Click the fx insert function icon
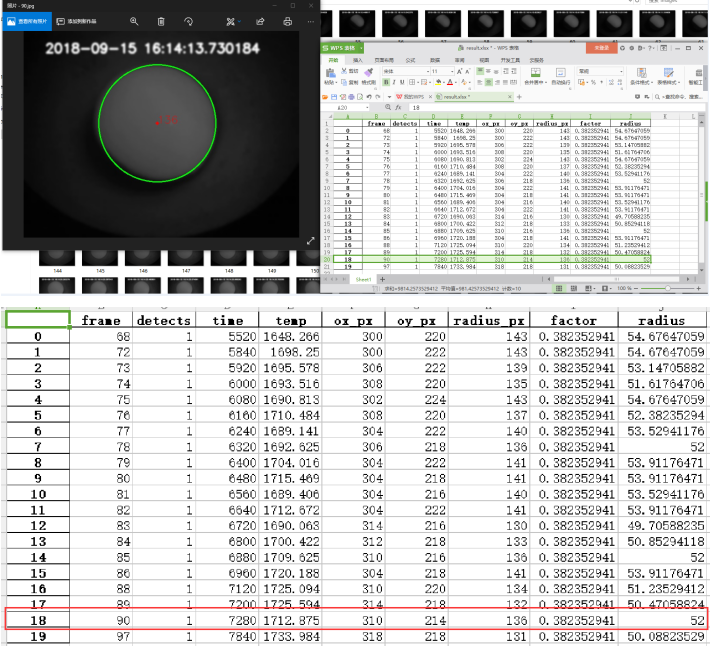This screenshot has height=648, width=711. click(398, 107)
